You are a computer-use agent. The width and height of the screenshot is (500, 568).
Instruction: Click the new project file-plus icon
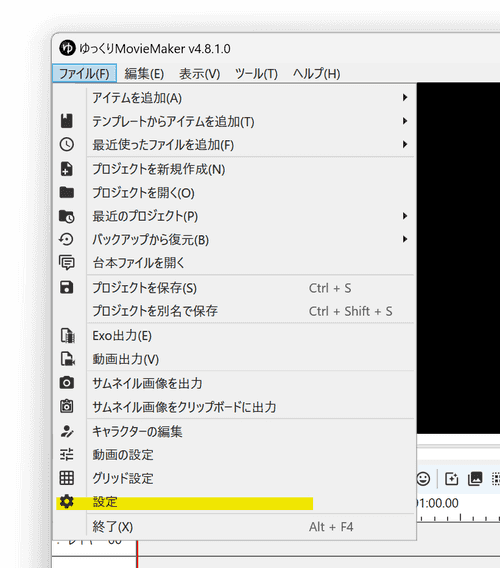67,169
